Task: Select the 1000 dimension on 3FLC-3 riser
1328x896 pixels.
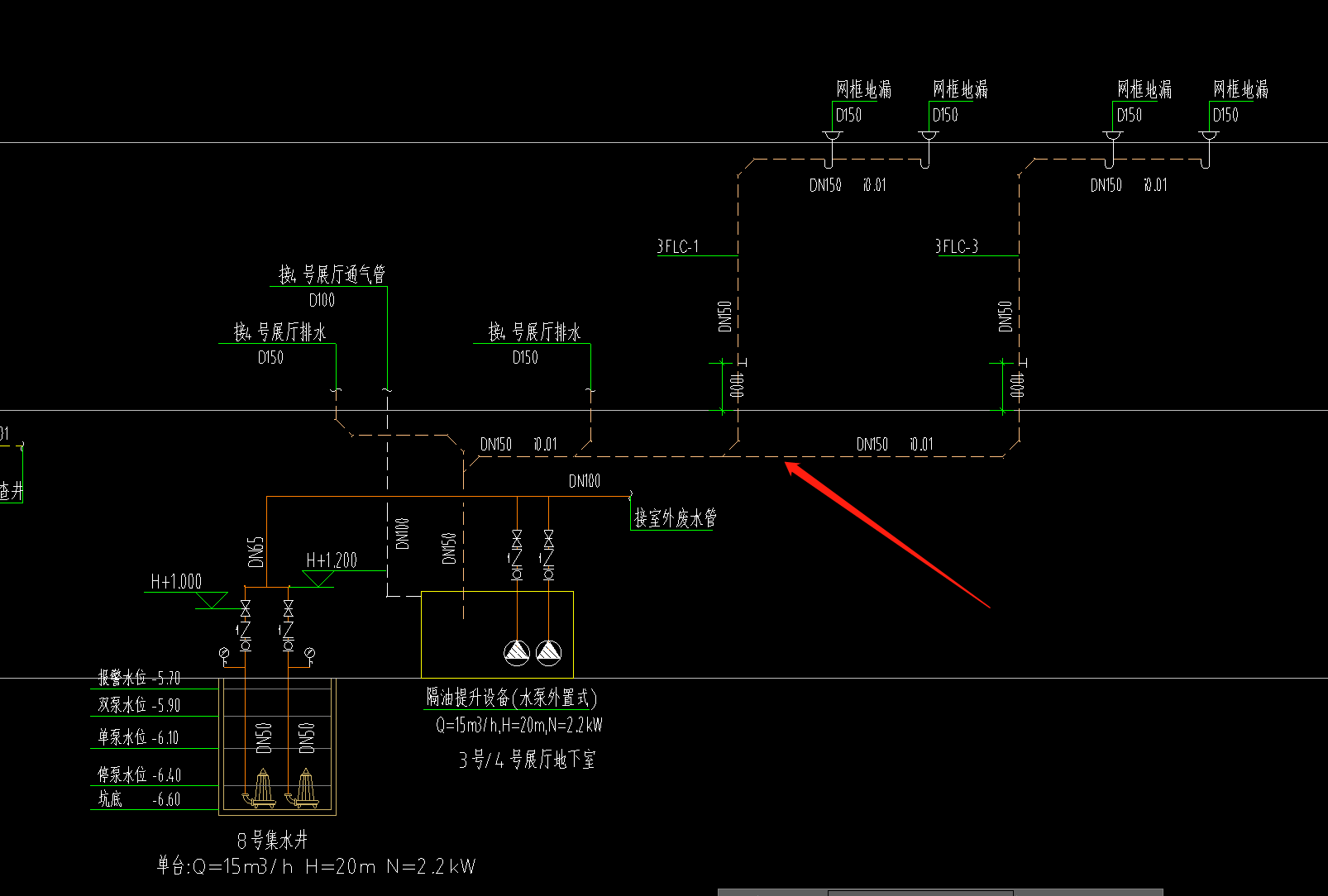Action: [1017, 386]
